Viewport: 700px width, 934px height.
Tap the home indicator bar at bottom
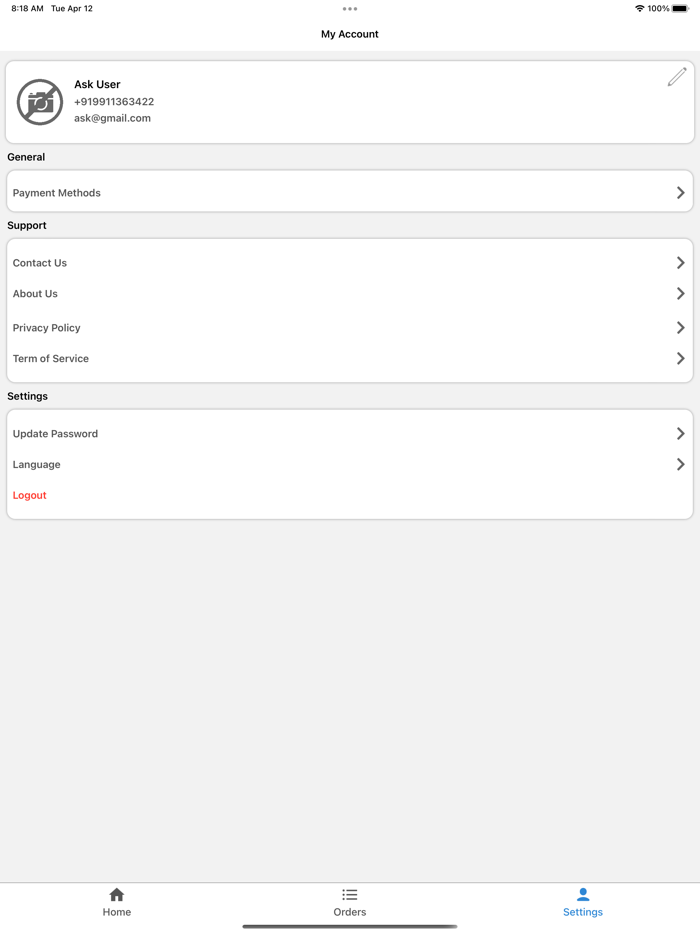coord(350,927)
